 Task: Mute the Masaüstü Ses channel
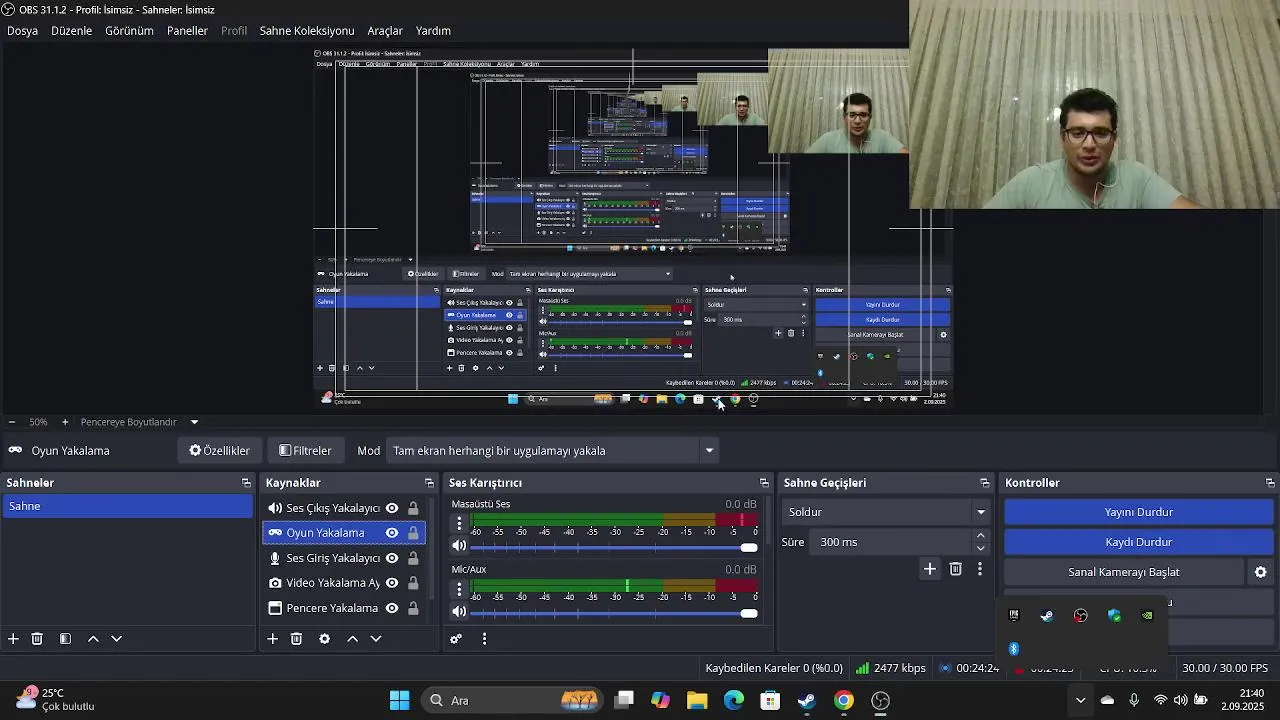(x=459, y=546)
